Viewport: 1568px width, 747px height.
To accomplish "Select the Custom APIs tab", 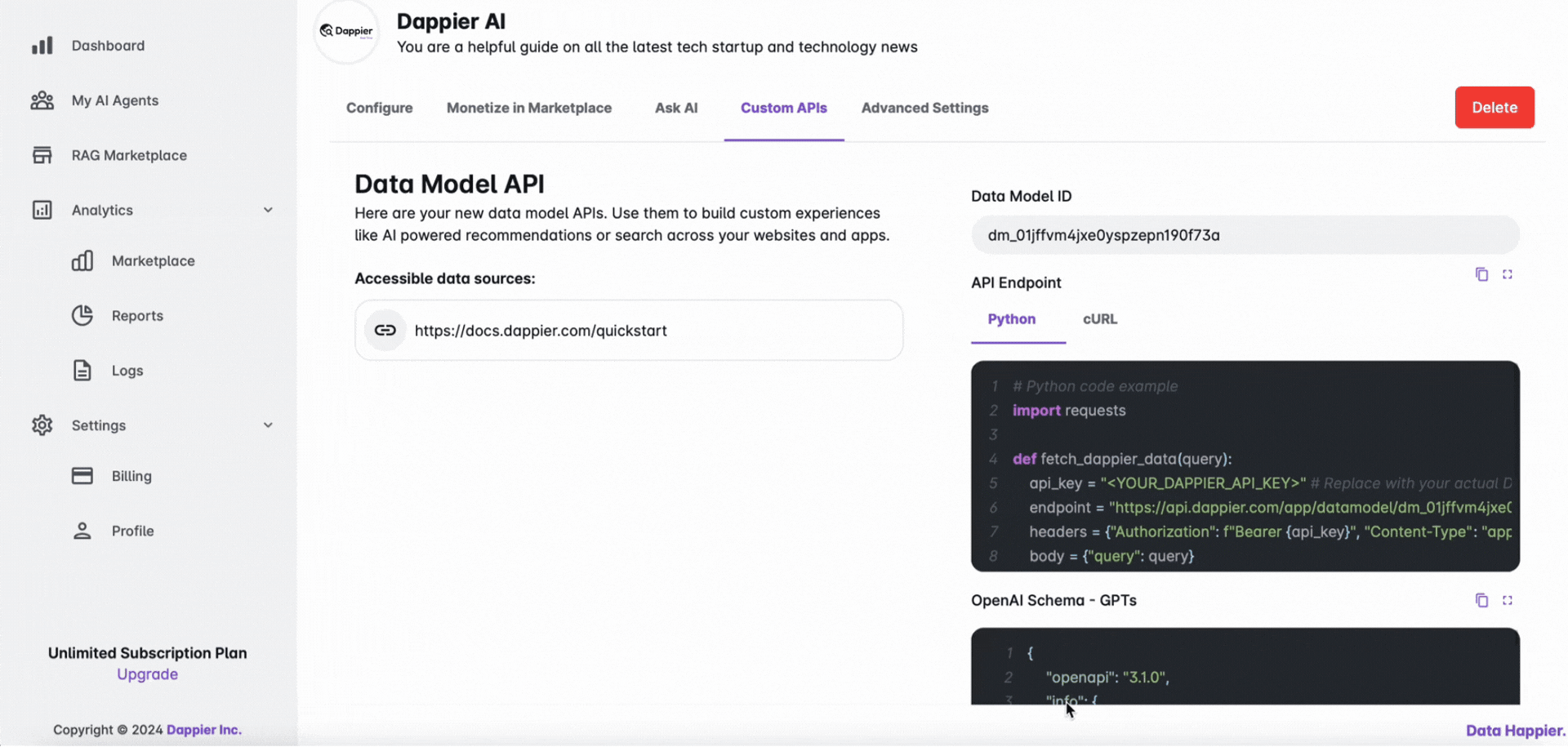I will pos(784,108).
